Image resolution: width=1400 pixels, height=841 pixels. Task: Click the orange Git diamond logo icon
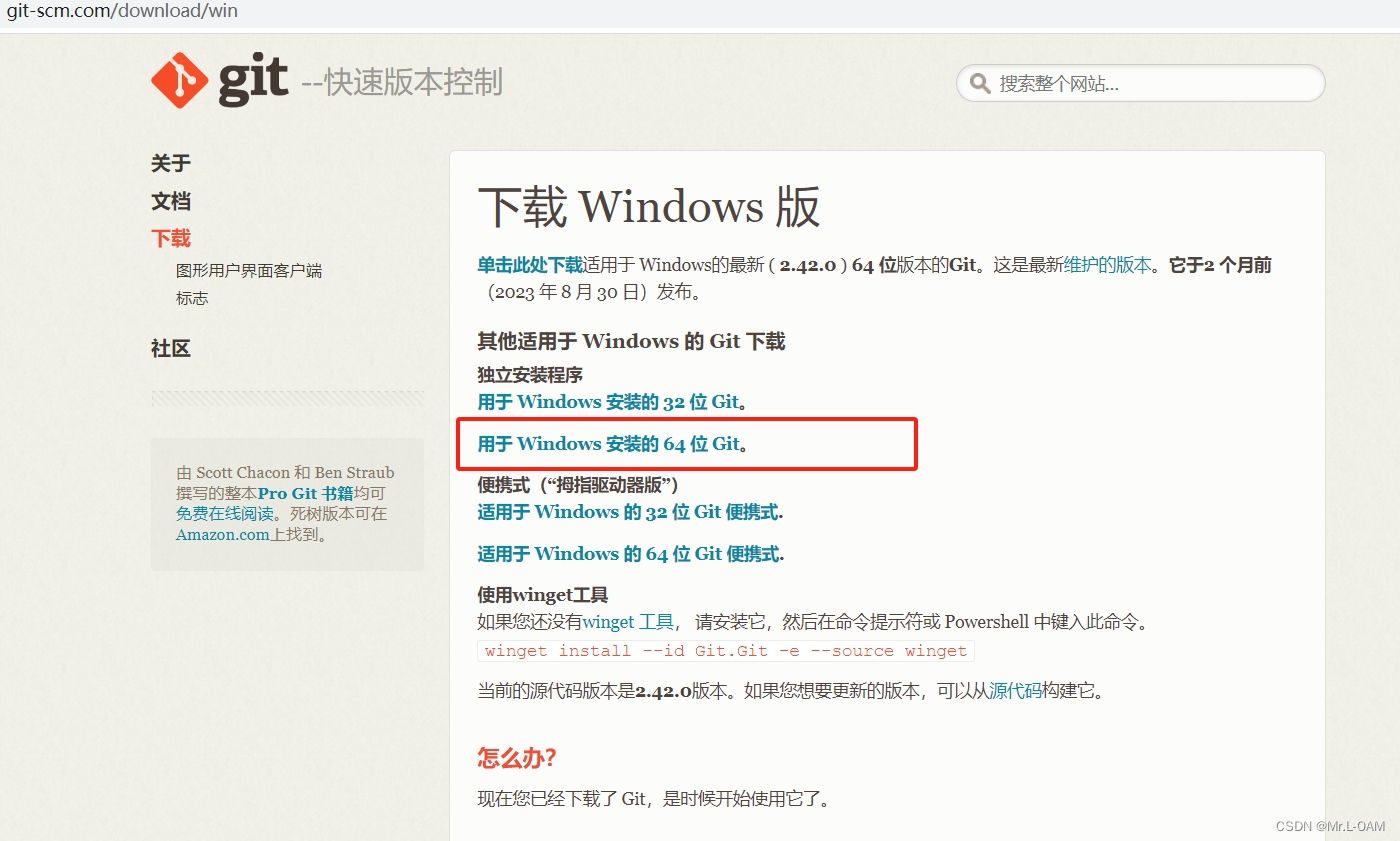[x=179, y=80]
